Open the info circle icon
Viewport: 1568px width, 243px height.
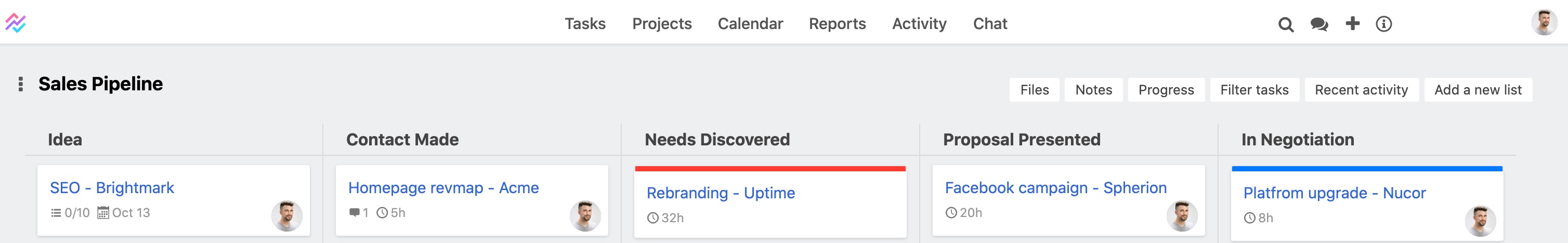pyautogui.click(x=1383, y=24)
